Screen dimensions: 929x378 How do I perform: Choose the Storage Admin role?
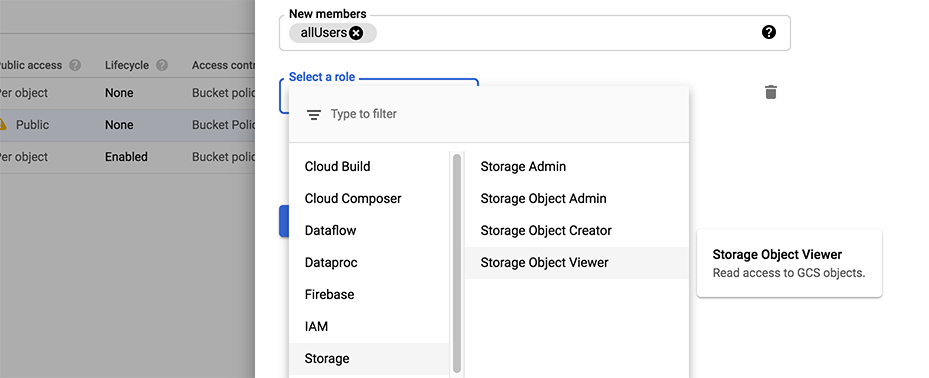(x=576, y=166)
